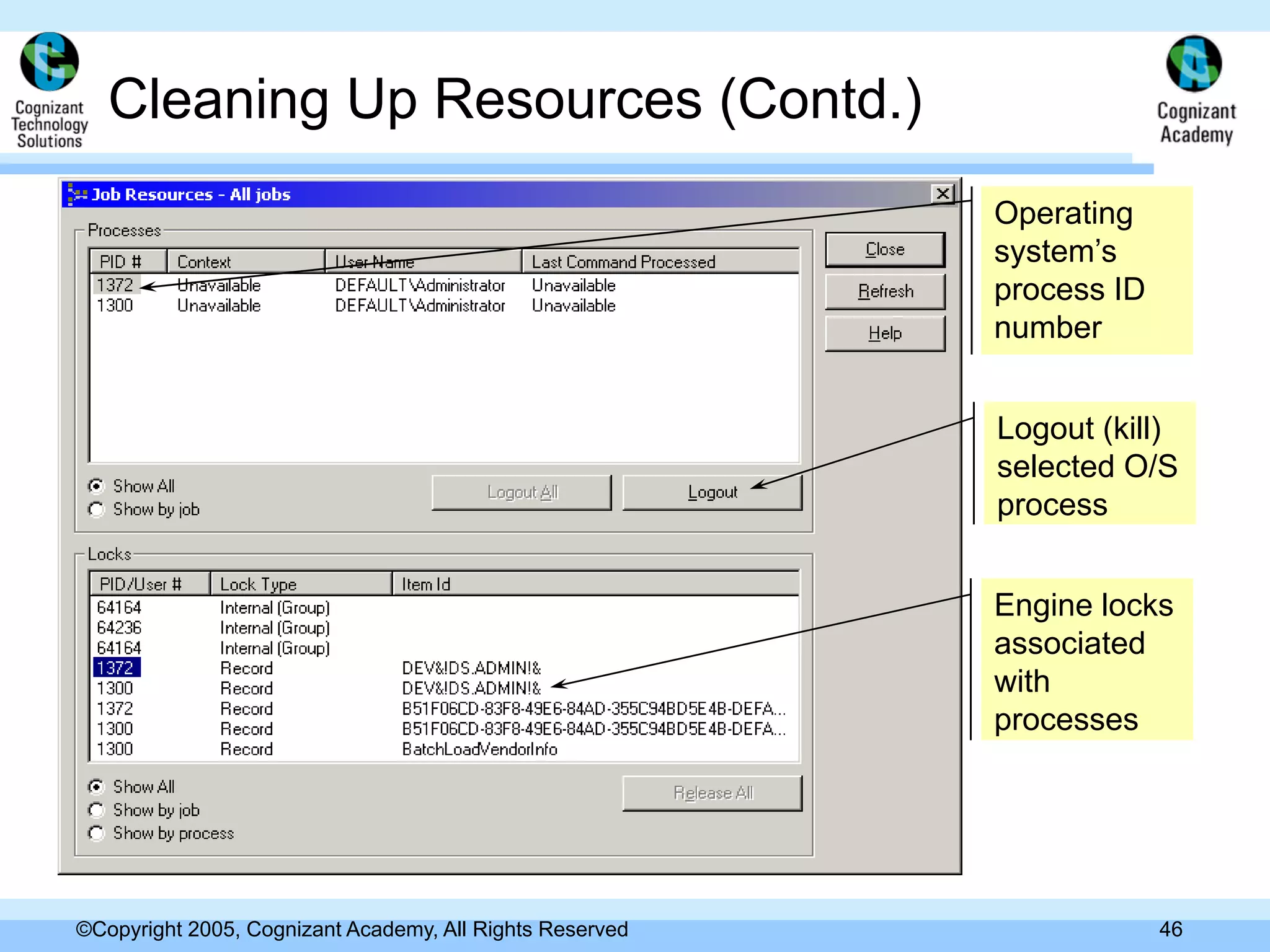This screenshot has height=952, width=1270.
Task: Click the Logout button
Action: click(712, 493)
